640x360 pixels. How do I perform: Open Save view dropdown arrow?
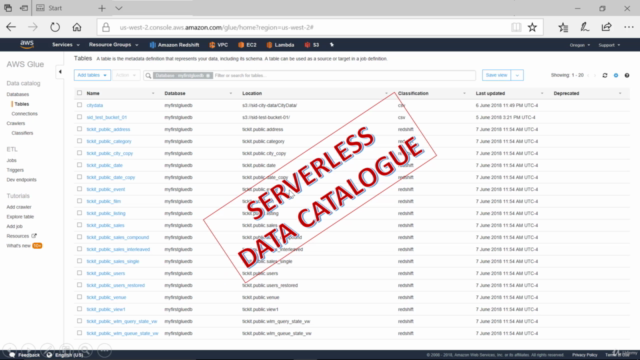pos(517,76)
